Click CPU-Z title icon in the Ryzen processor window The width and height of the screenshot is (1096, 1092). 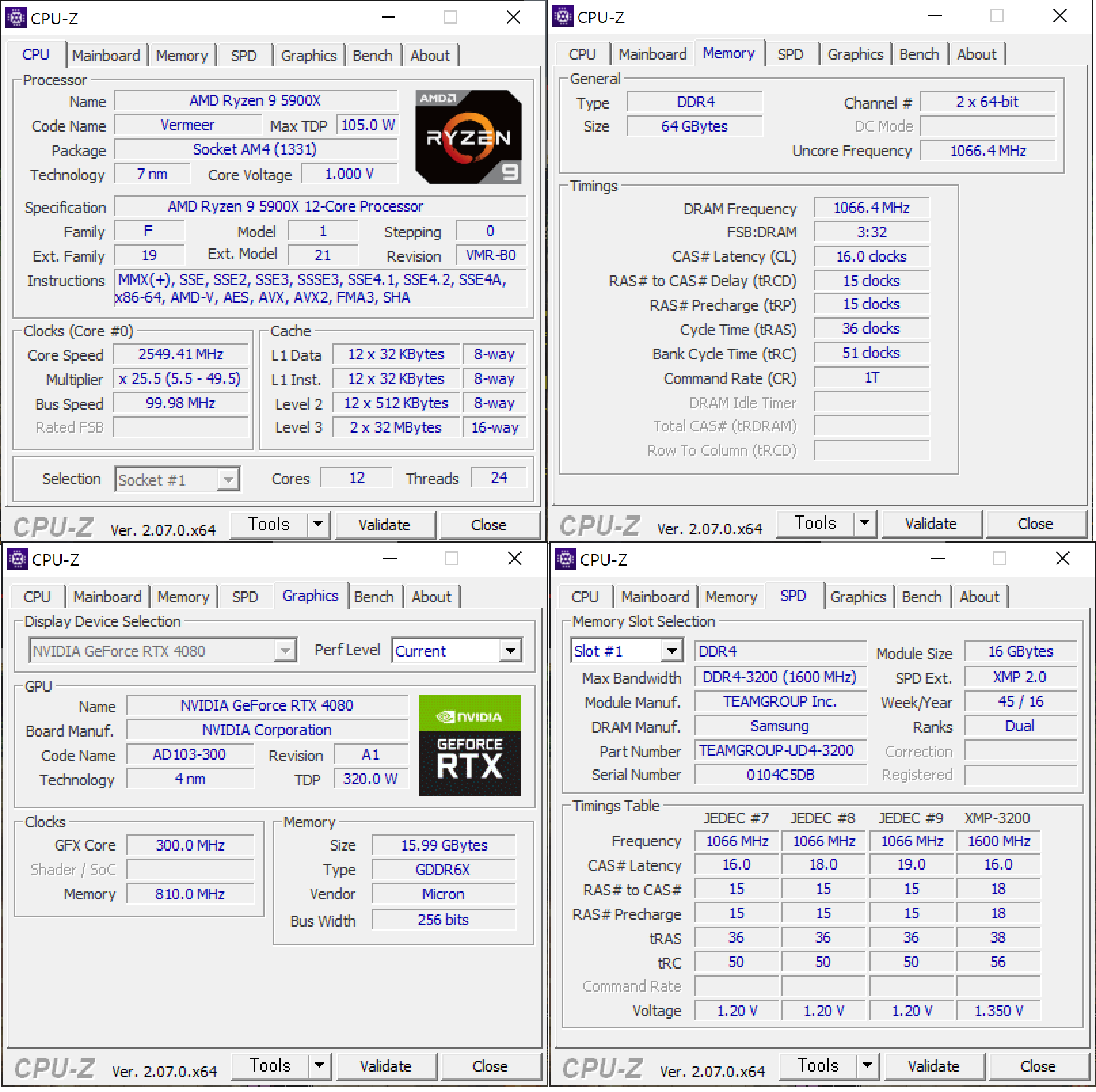pos(16,17)
